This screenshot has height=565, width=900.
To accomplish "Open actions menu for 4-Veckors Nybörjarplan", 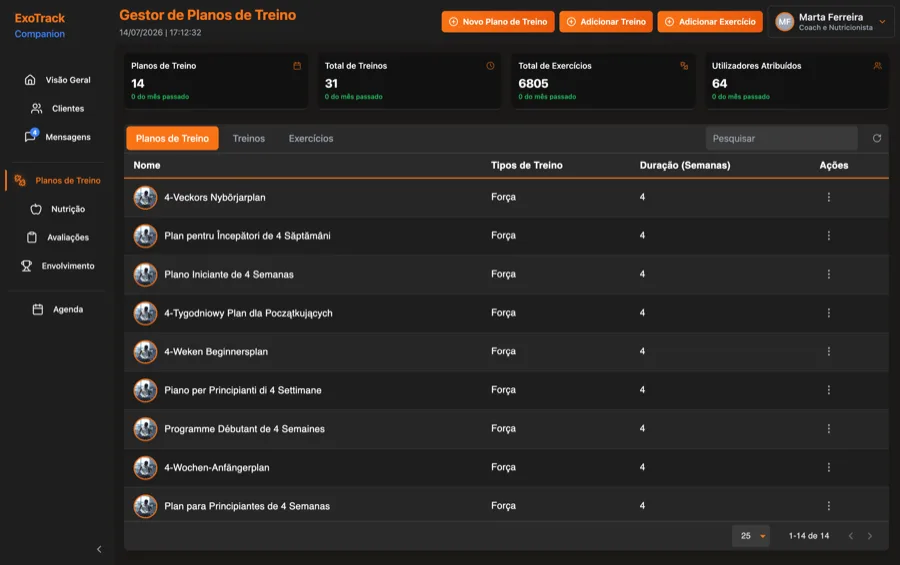I will [x=828, y=197].
